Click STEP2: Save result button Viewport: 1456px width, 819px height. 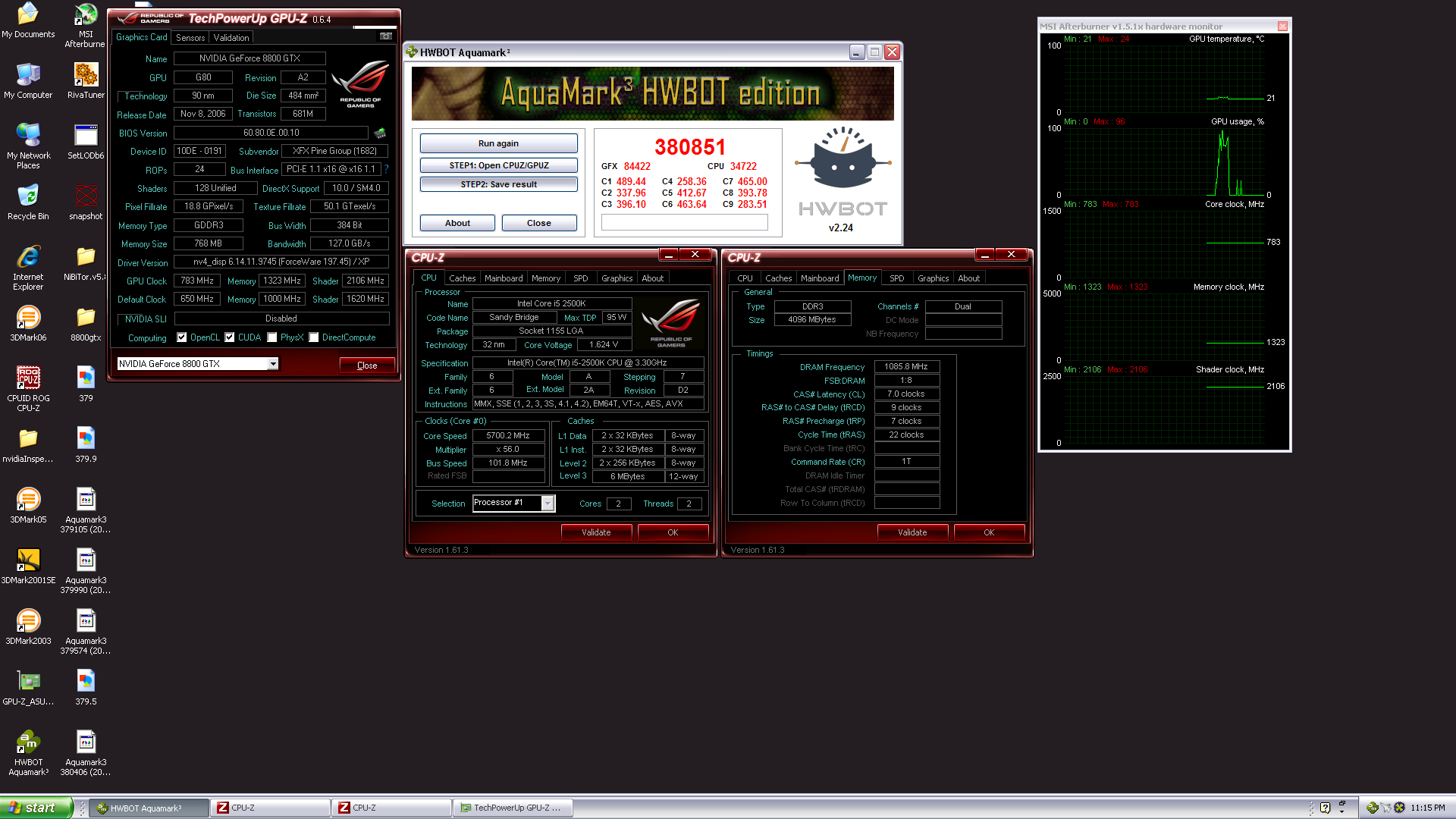(x=498, y=184)
